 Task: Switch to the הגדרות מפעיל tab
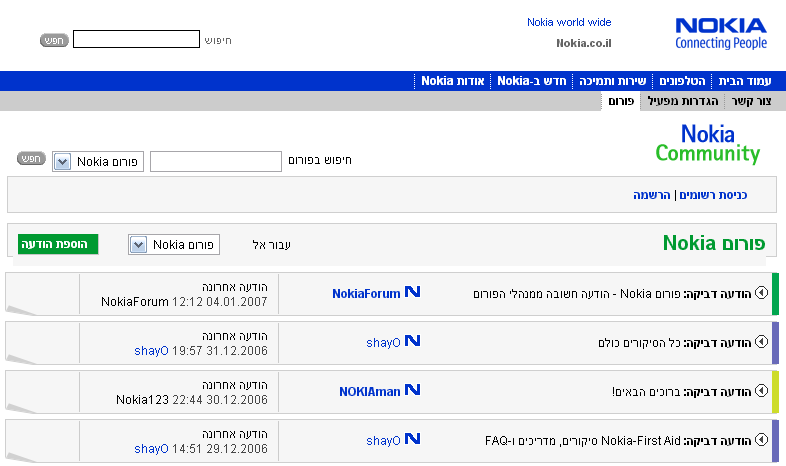coord(683,101)
